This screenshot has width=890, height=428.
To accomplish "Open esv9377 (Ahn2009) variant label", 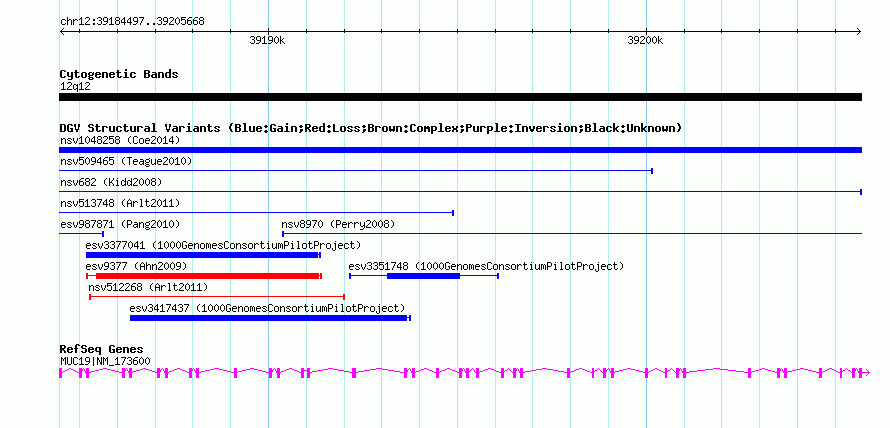I will [136, 266].
